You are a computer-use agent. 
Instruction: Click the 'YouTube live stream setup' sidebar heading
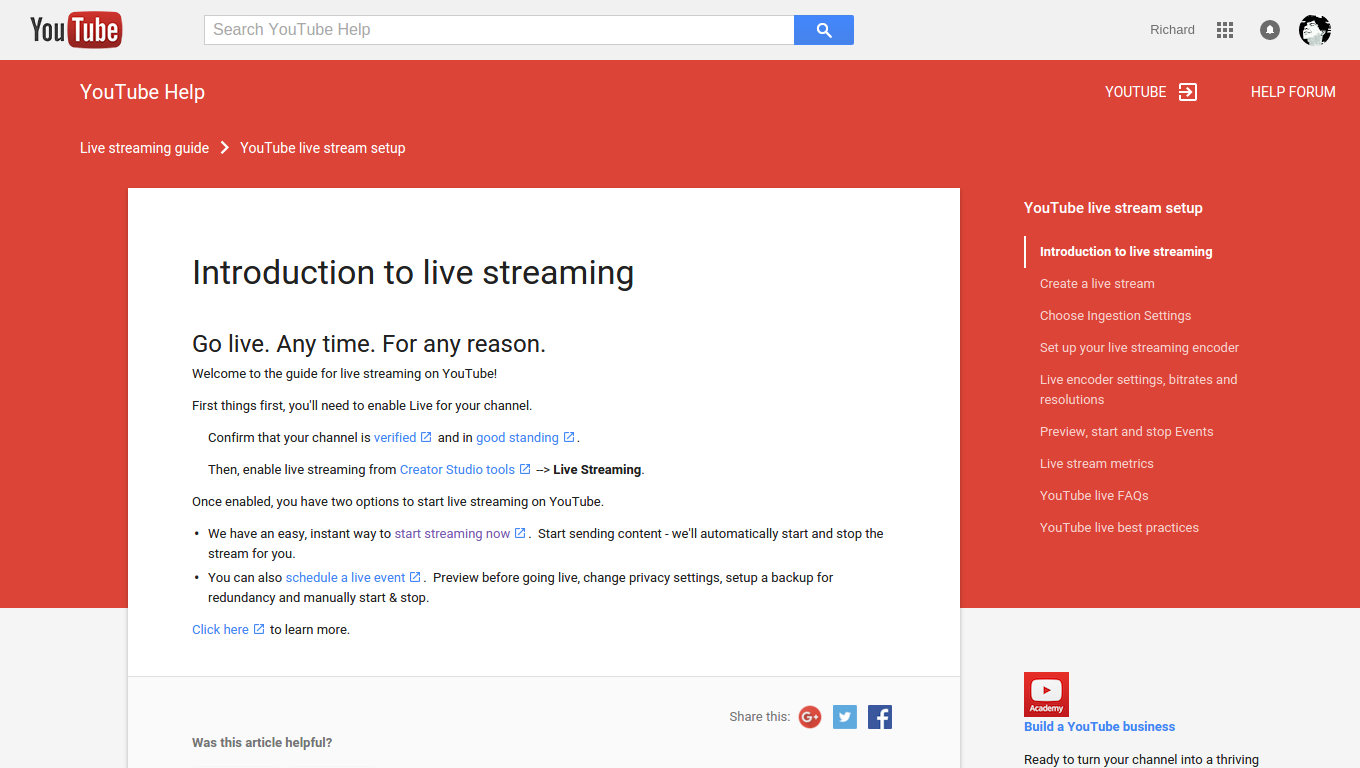(1113, 208)
